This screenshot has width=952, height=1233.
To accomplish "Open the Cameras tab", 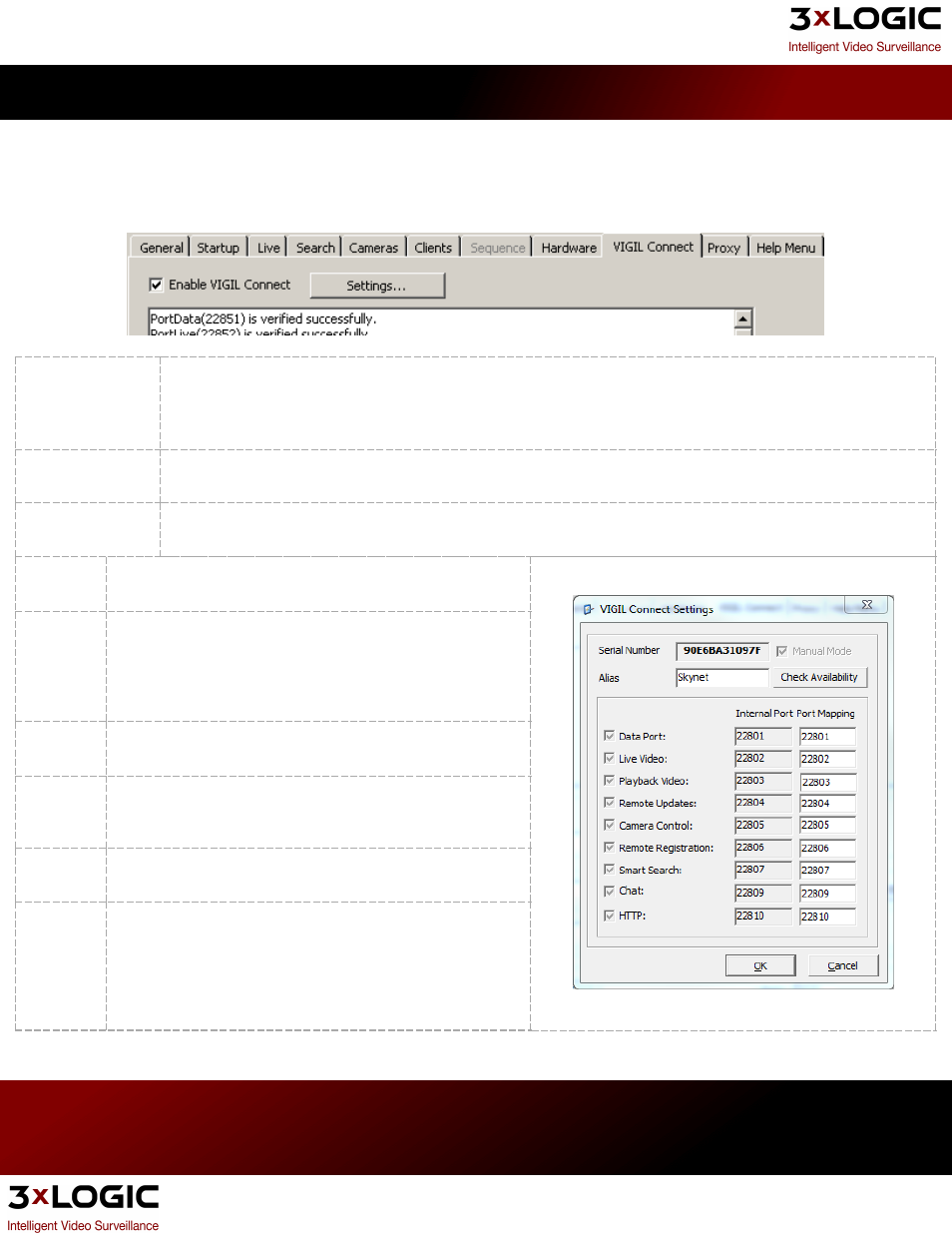I will 373,248.
